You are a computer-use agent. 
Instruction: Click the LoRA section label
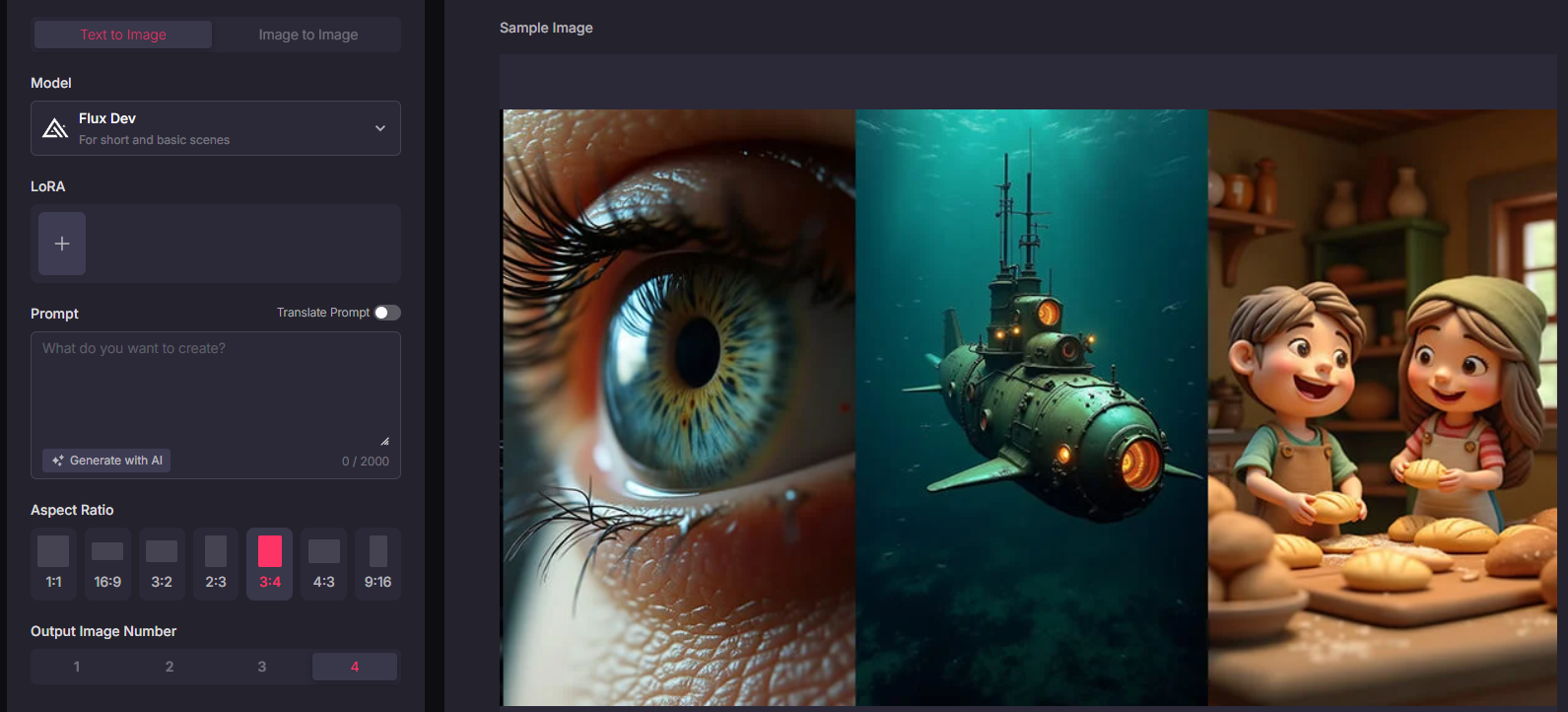(x=47, y=186)
